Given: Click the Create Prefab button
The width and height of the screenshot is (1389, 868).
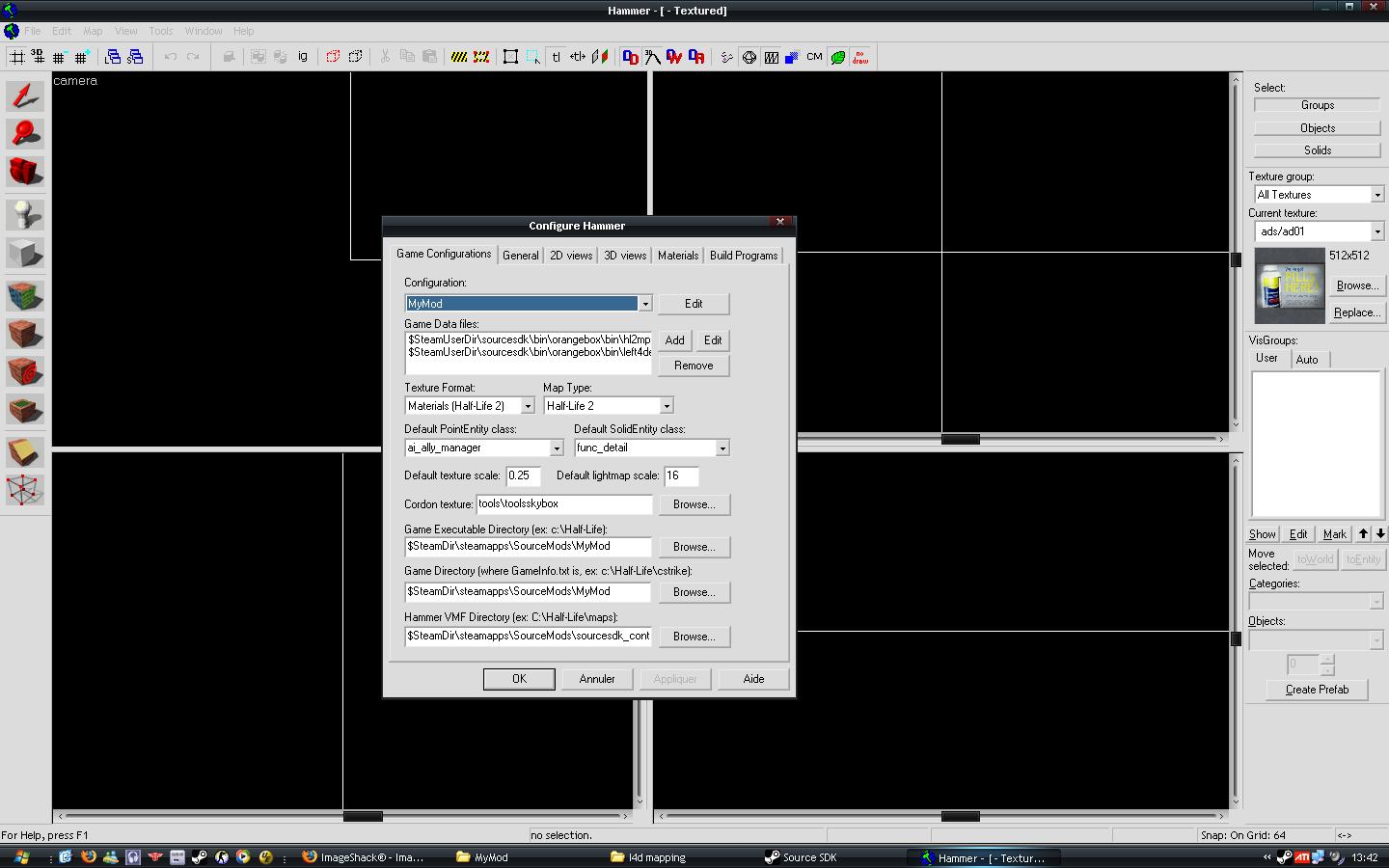Looking at the screenshot, I should point(1317,690).
